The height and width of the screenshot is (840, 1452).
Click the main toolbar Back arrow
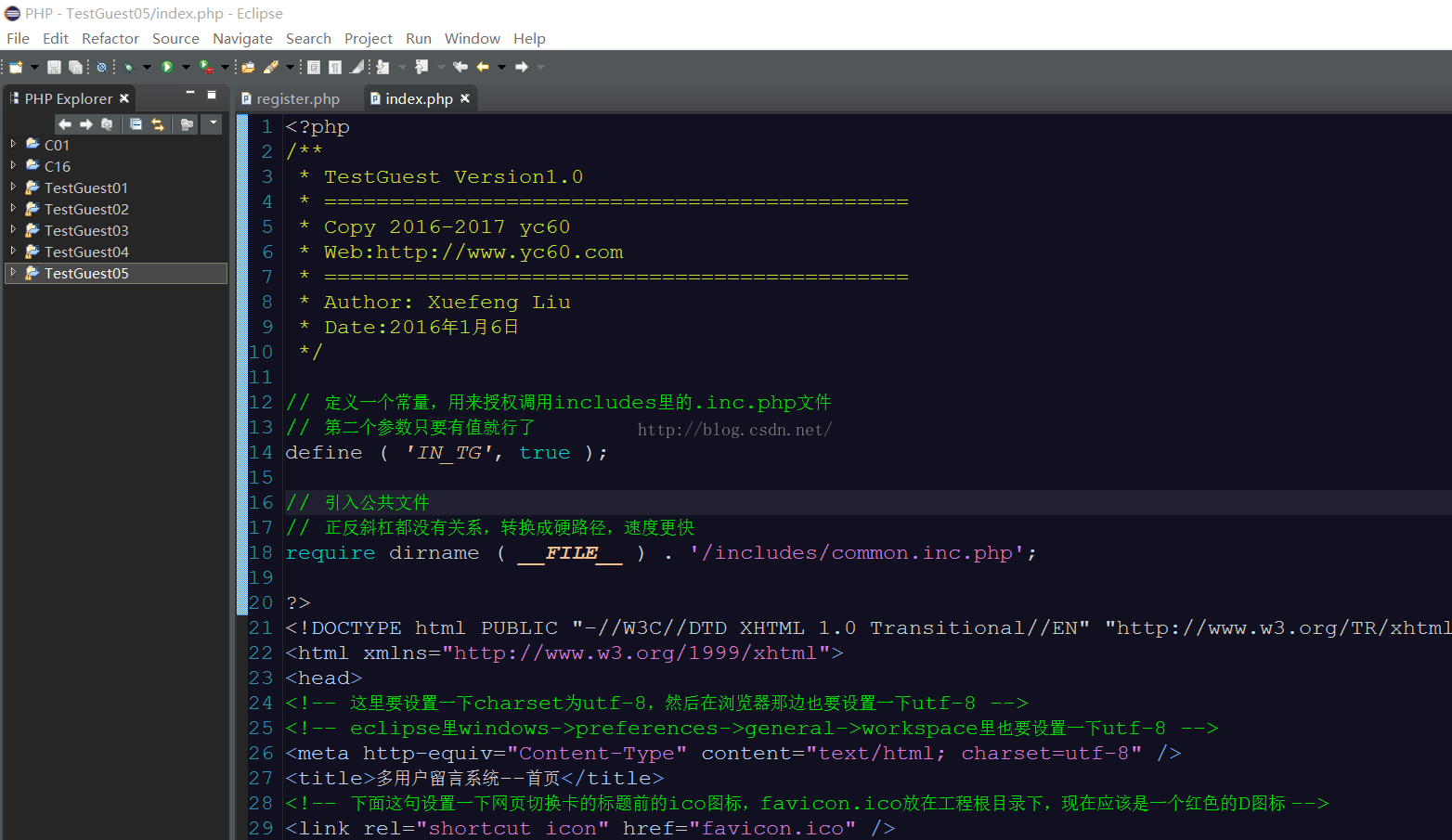tap(483, 67)
